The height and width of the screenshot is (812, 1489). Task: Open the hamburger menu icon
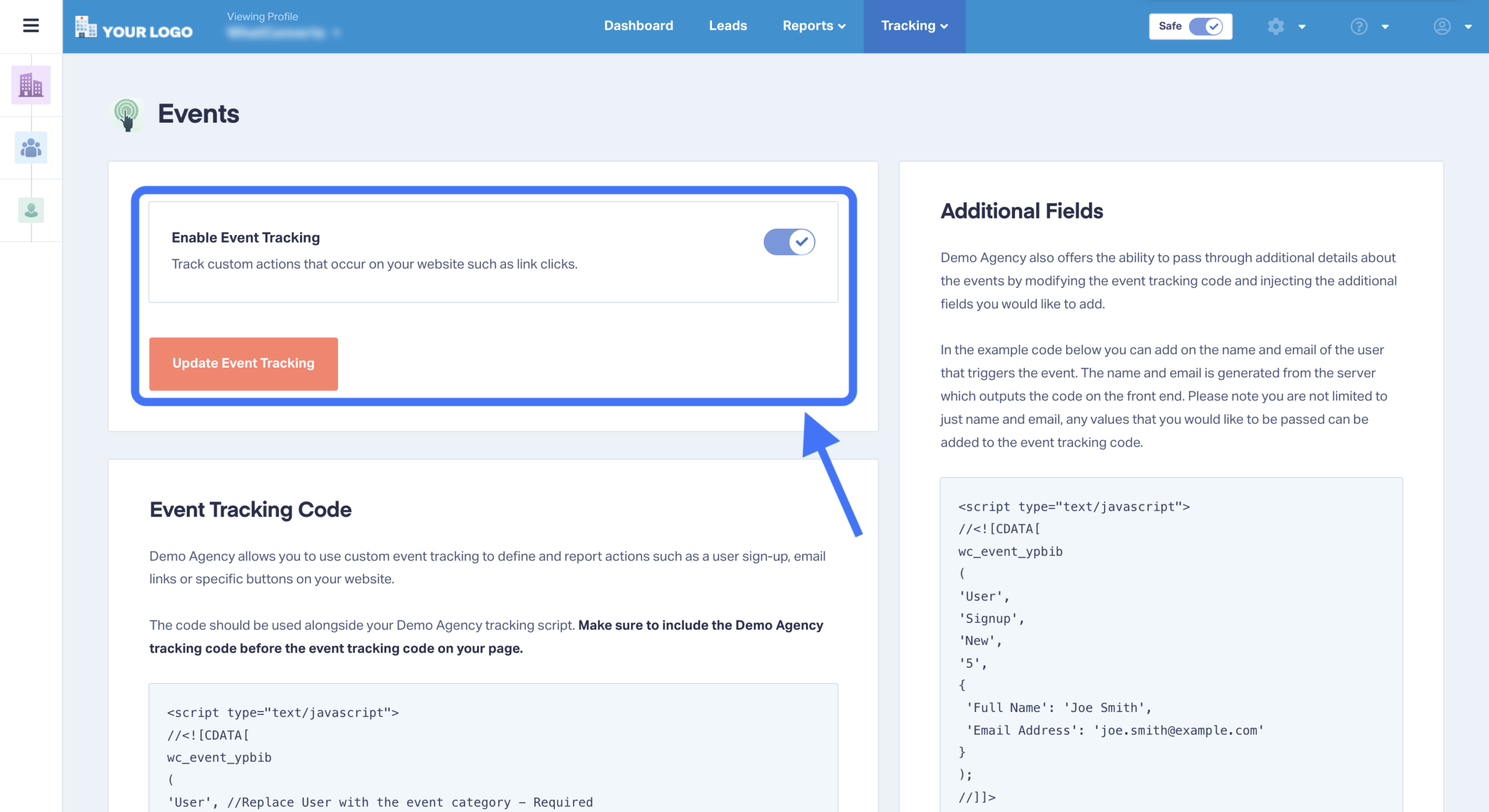point(31,26)
